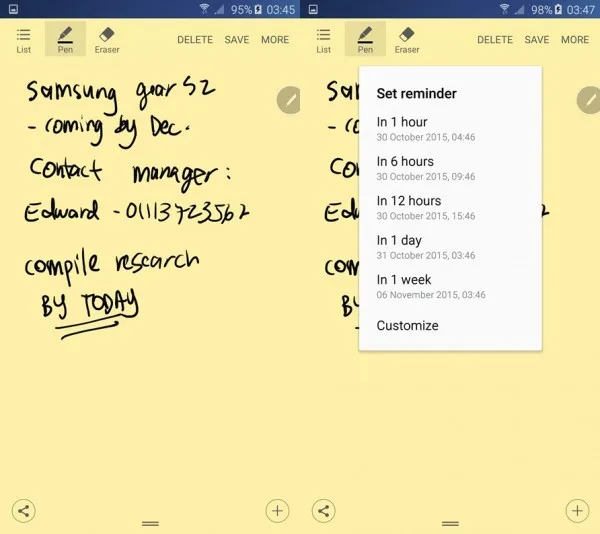Select the List tool in right screen
The image size is (600, 534).
tap(323, 41)
